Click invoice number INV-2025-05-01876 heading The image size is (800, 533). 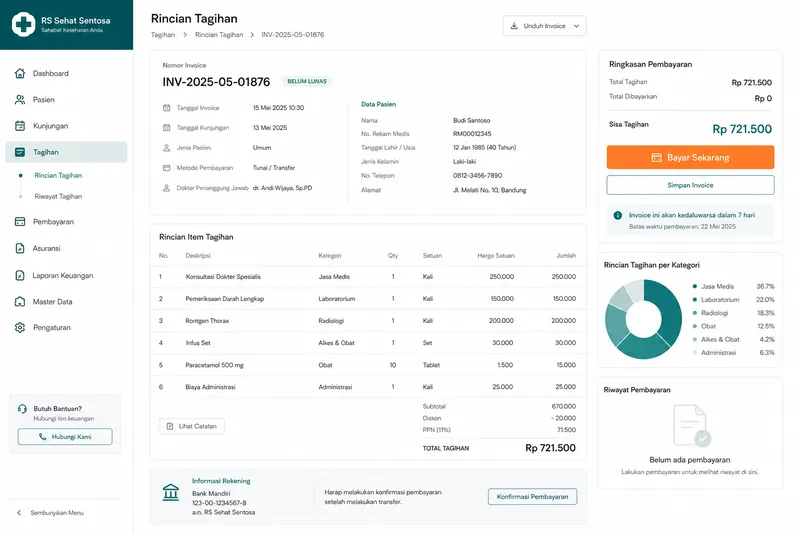(x=216, y=82)
